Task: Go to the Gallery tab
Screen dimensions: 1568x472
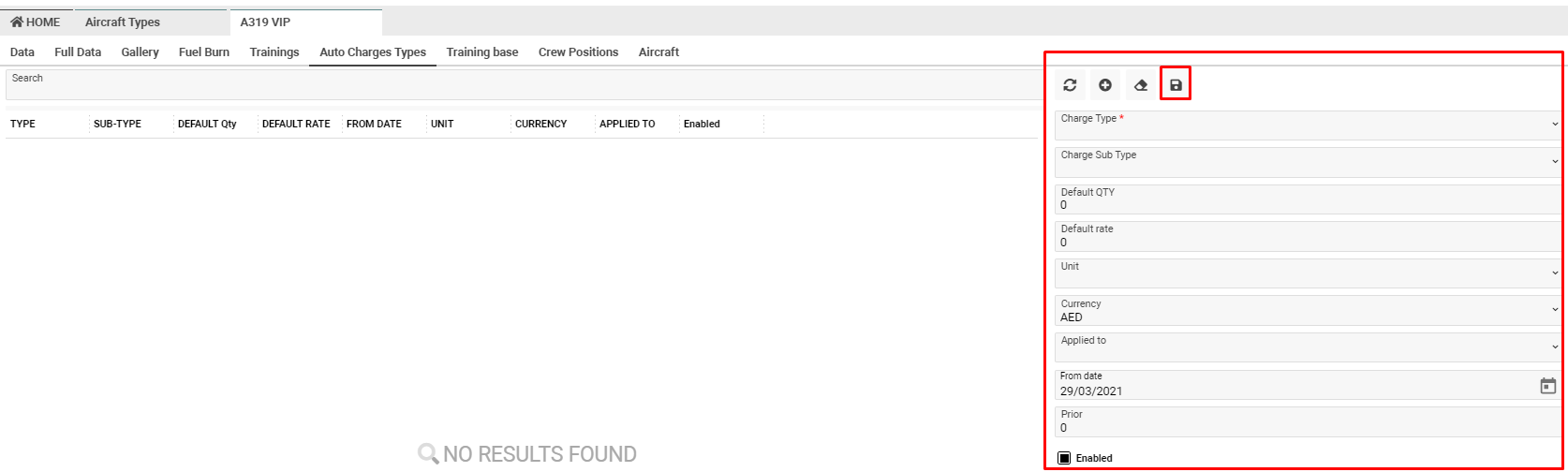Action: (x=140, y=52)
